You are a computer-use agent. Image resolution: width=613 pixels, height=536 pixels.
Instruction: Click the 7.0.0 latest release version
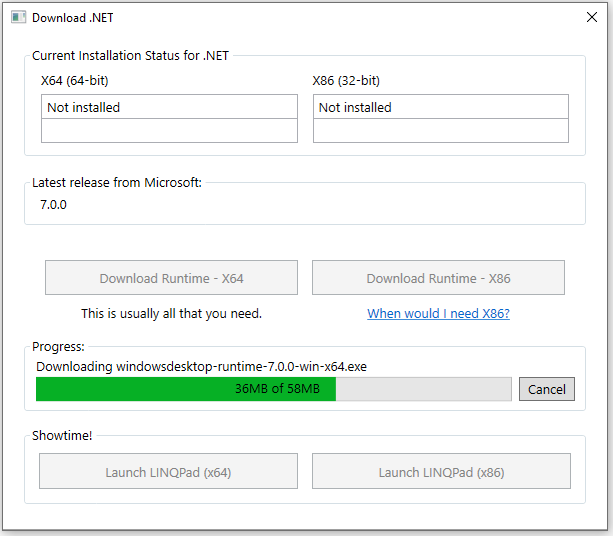click(53, 204)
